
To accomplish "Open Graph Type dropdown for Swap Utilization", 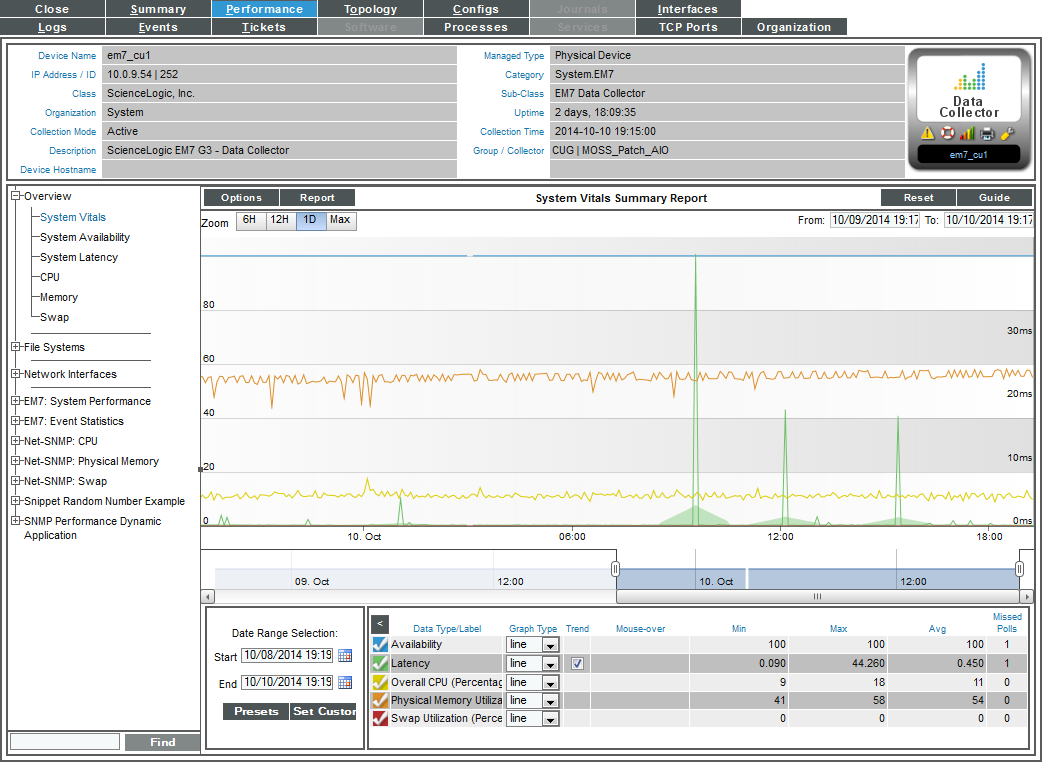I will [533, 718].
